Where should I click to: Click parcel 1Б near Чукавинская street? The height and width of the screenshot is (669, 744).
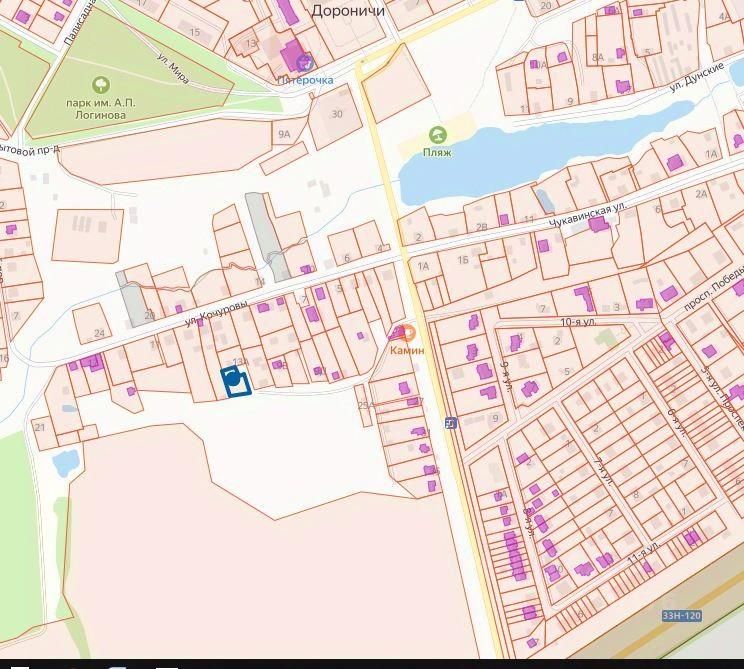pos(463,260)
